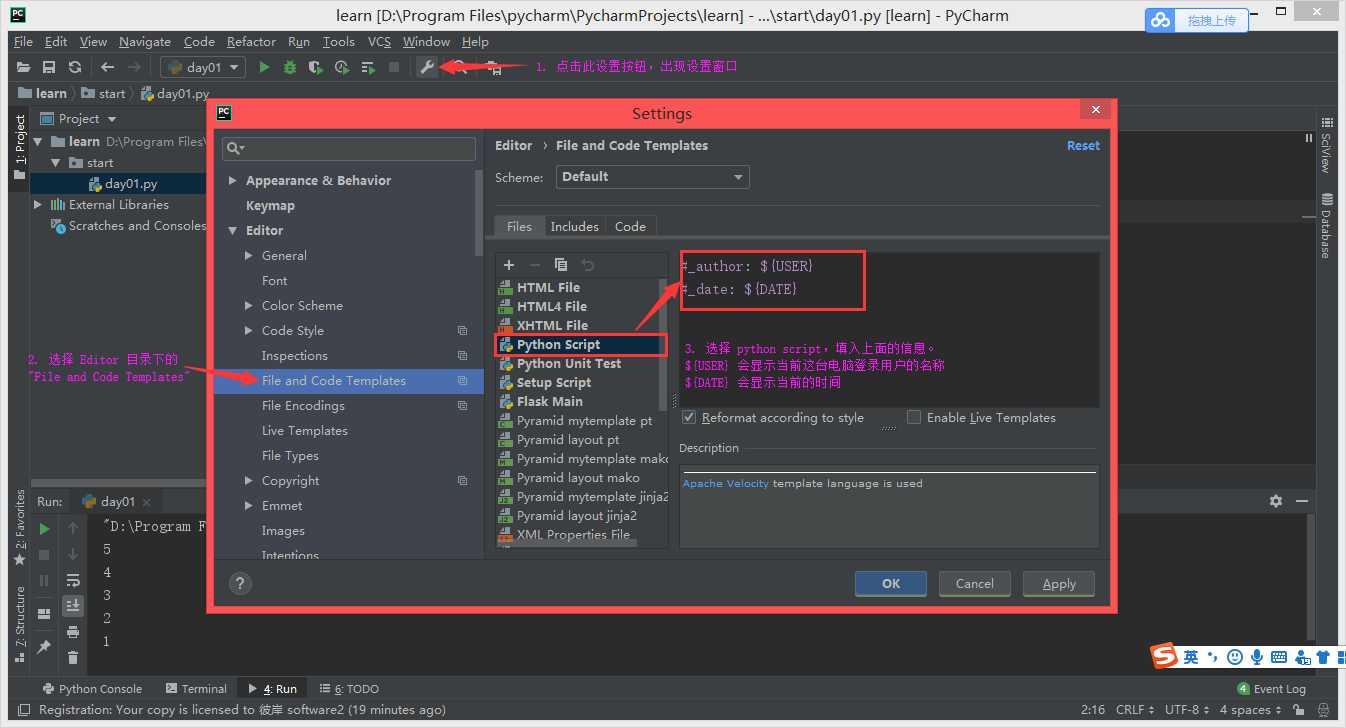This screenshot has width=1346, height=728.
Task: Click the Run panel stop icon
Action: [x=44, y=554]
